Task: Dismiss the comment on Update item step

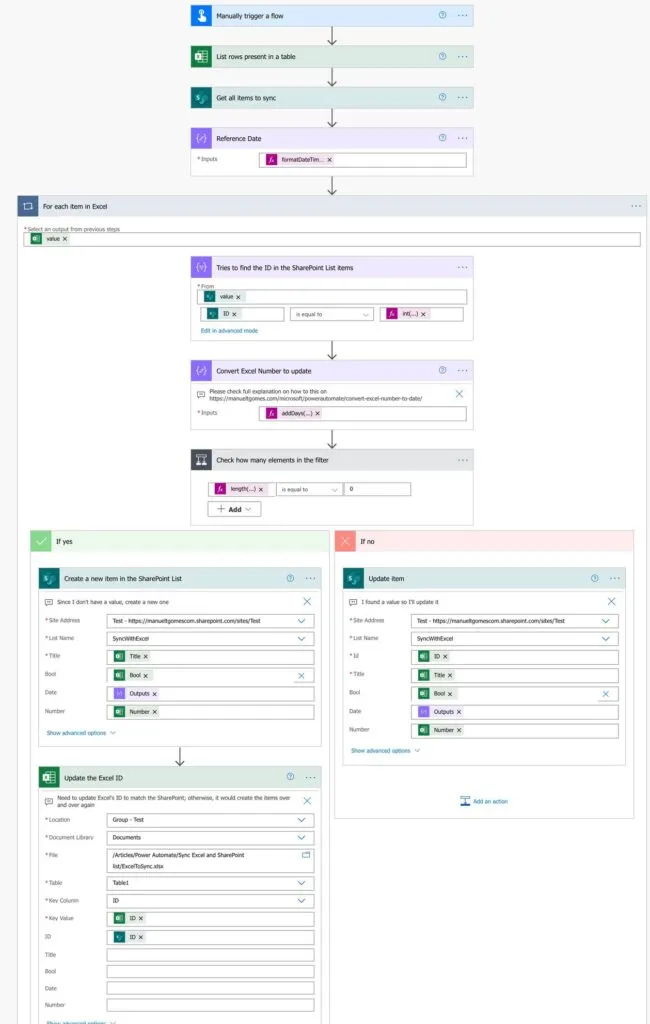Action: (x=611, y=602)
